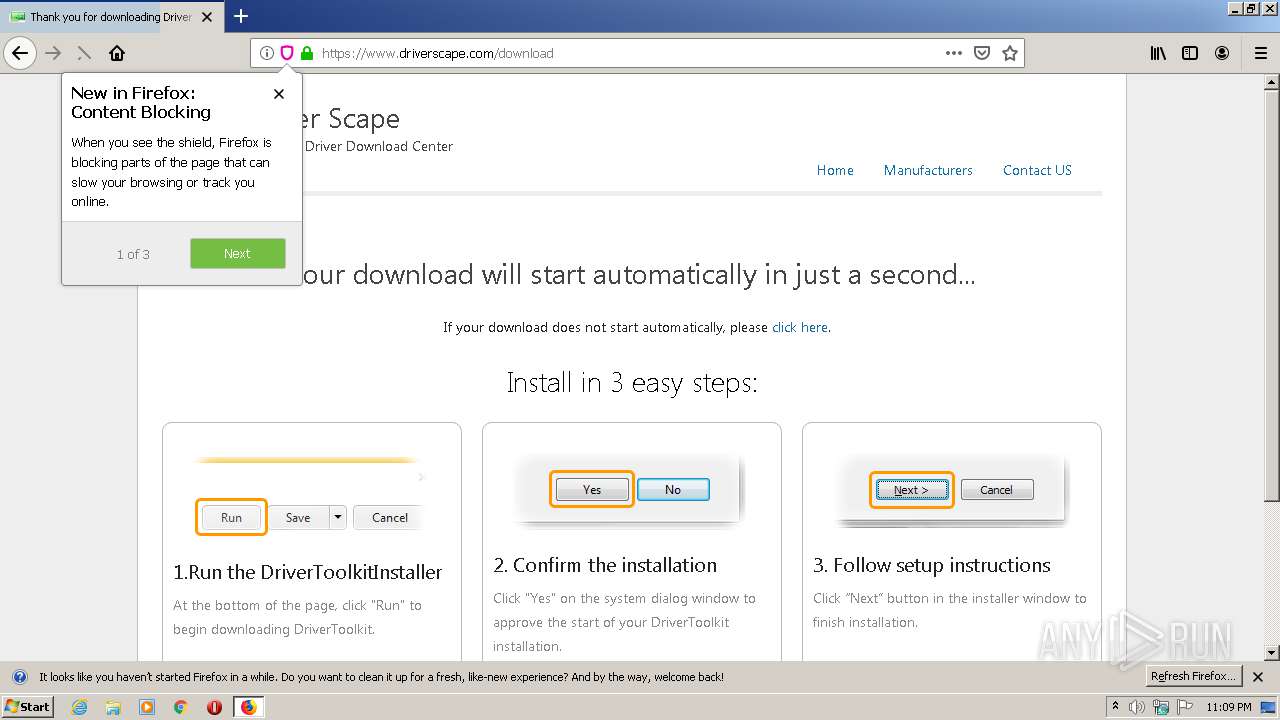The height and width of the screenshot is (720, 1280).
Task: Close the 'Thank you for downloading' tab
Action: click(207, 17)
